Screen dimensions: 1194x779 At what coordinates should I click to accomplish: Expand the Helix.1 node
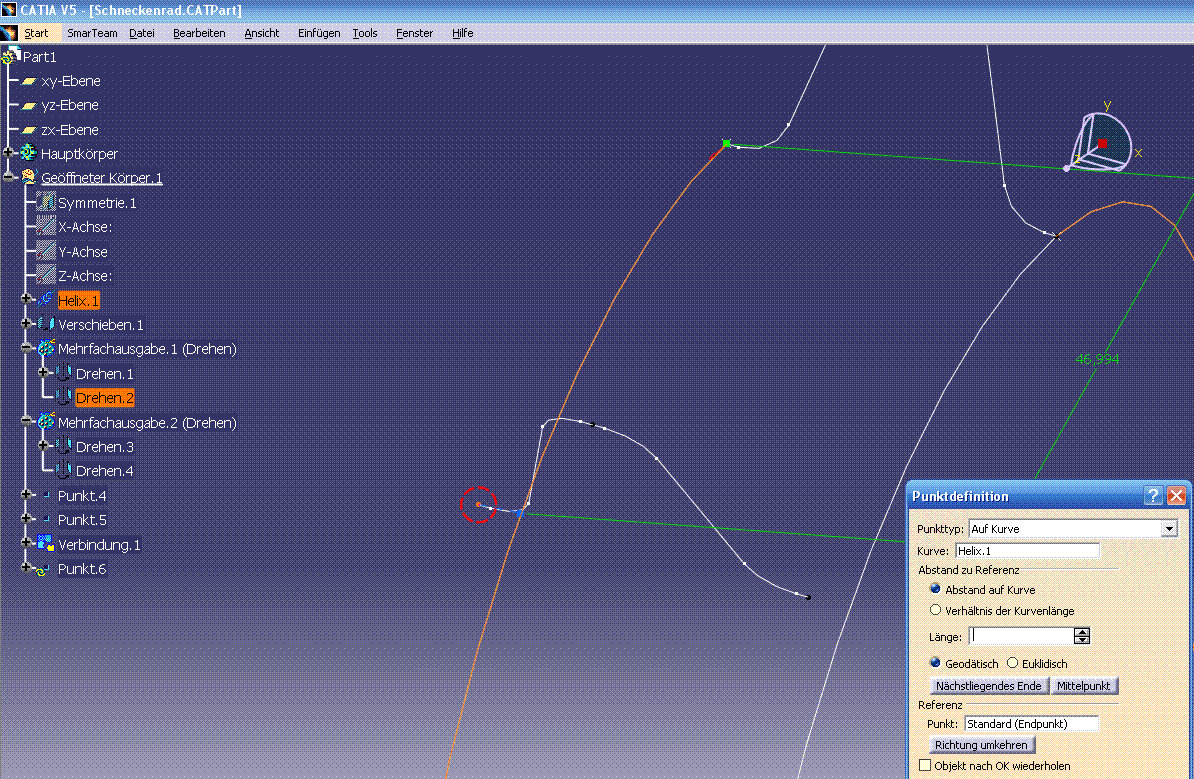pyautogui.click(x=27, y=299)
